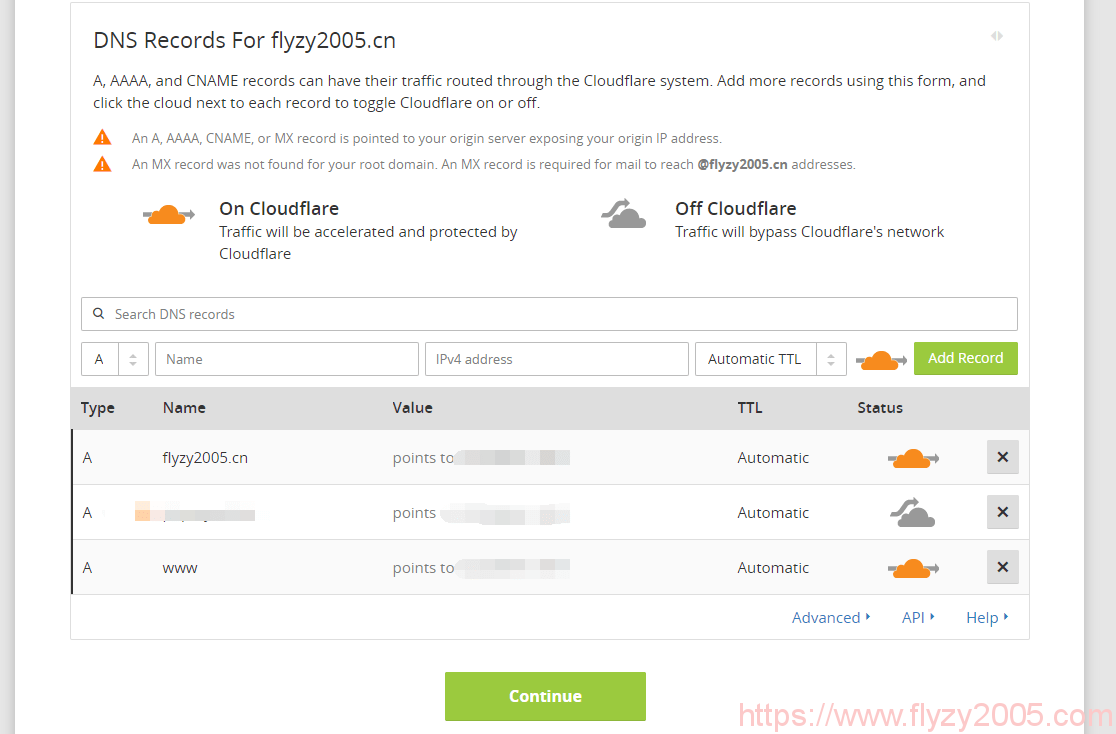Viewport: 1116px width, 734px height.
Task: Focus the Search DNS records box
Action: [549, 314]
